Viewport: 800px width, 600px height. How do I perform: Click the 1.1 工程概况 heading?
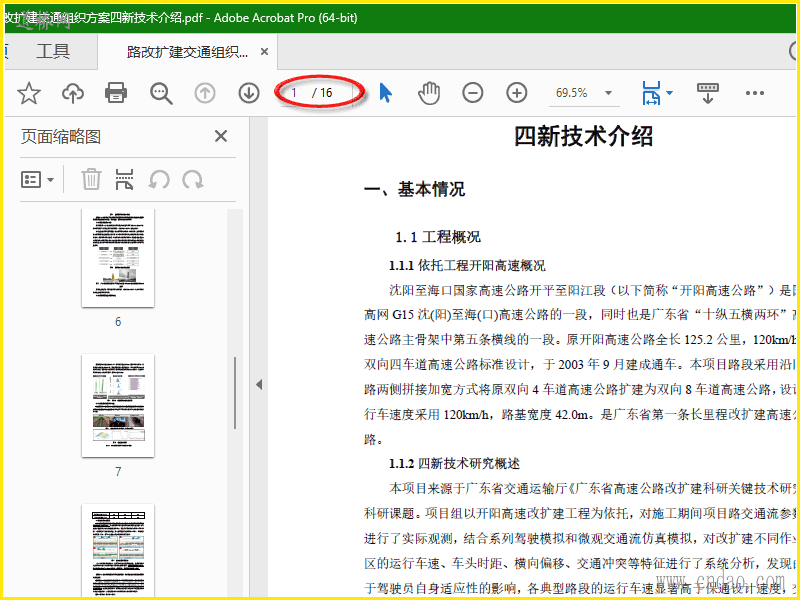coord(438,237)
